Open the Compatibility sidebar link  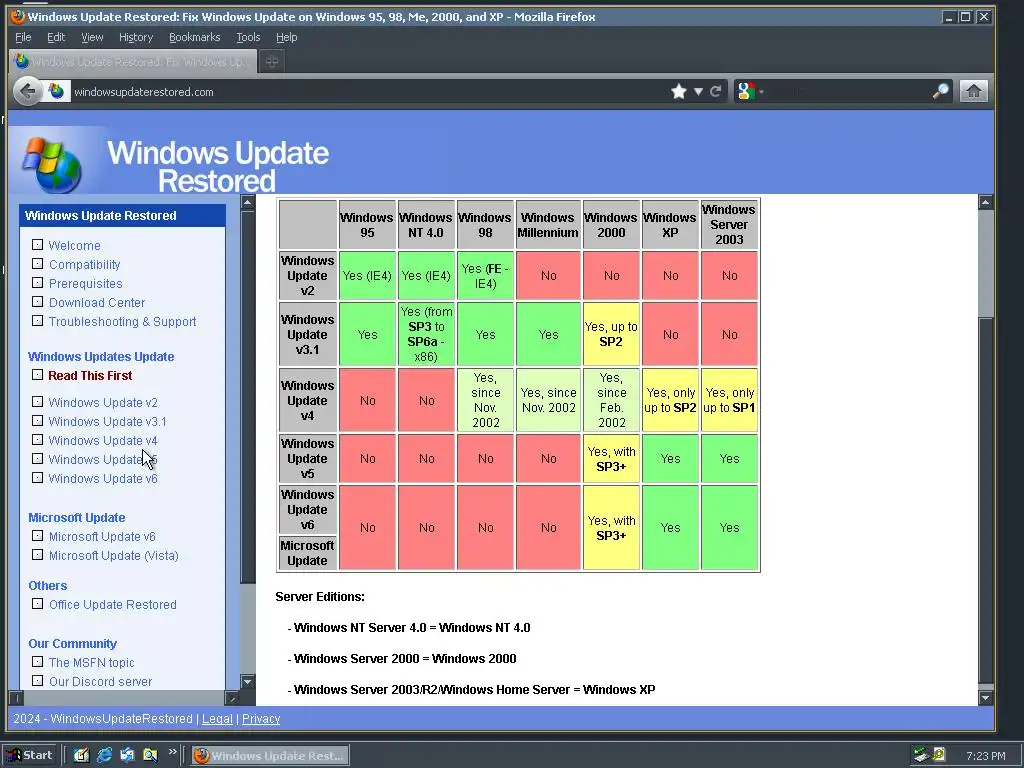pos(85,264)
